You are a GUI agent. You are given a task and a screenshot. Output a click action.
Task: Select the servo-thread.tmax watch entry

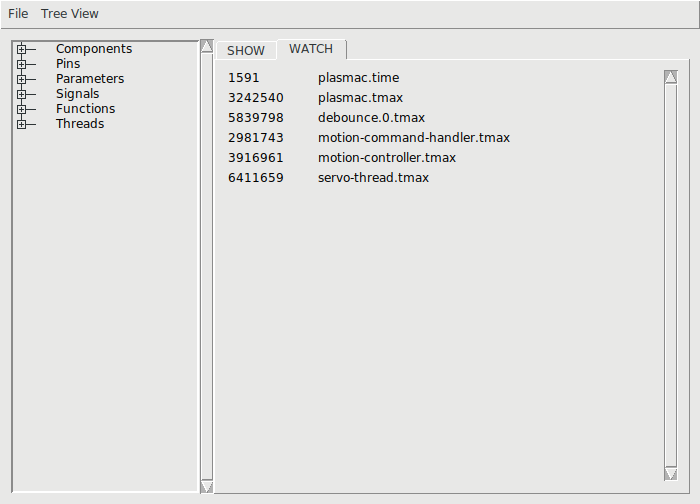coord(373,178)
